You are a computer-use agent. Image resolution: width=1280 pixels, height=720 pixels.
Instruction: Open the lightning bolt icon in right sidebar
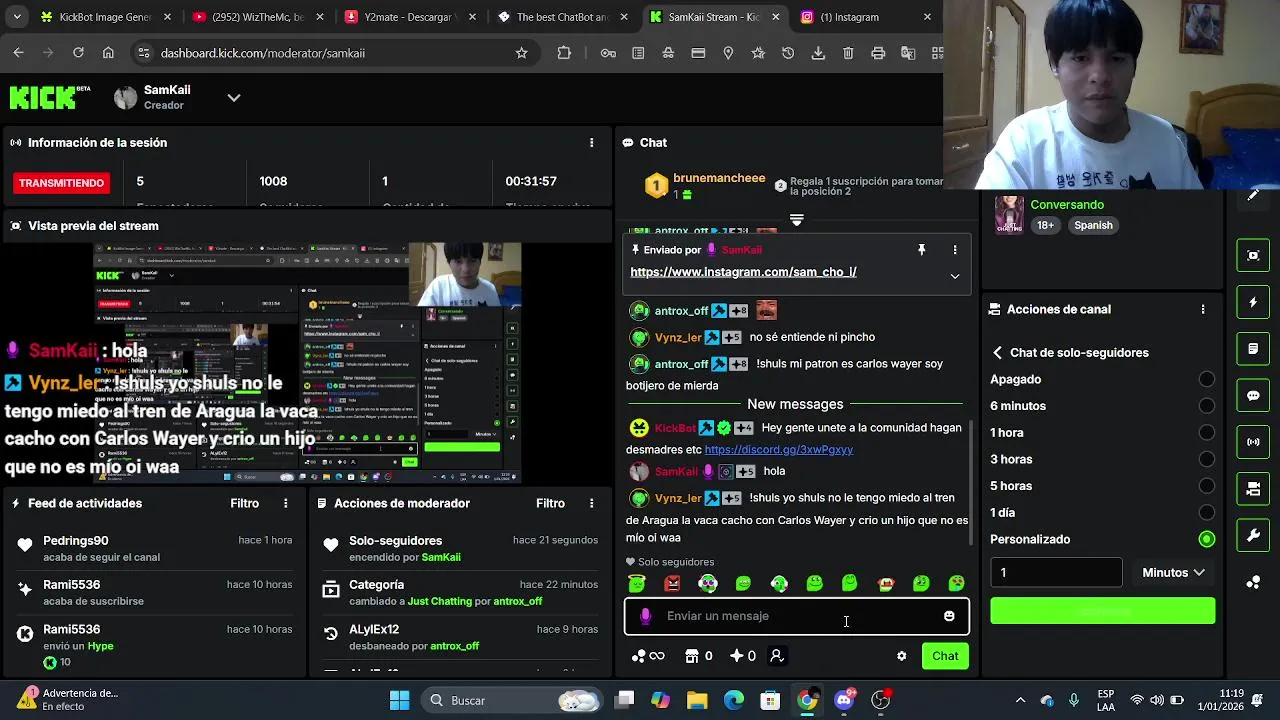(1253, 302)
